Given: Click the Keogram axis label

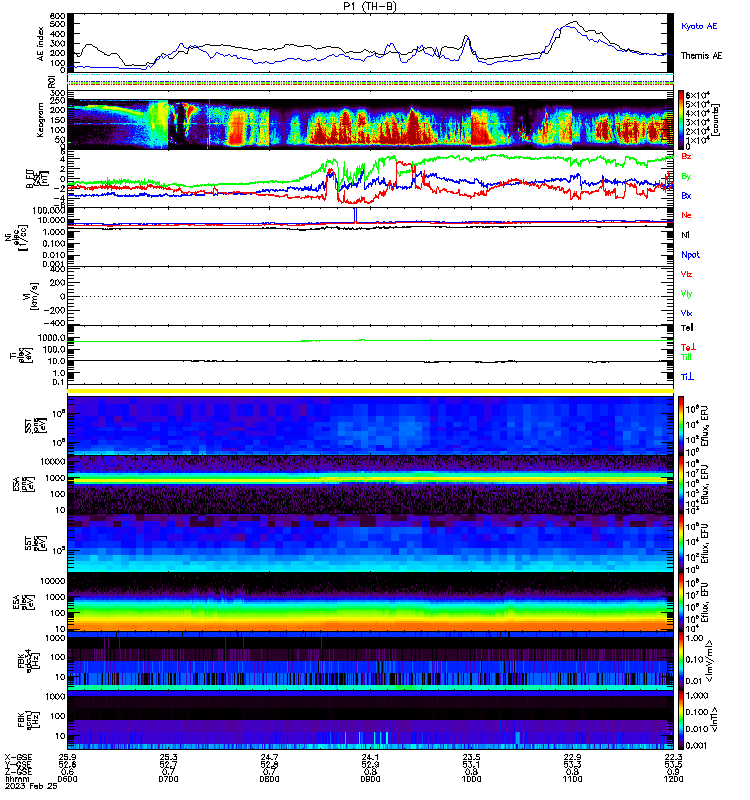Looking at the screenshot, I should [40, 121].
